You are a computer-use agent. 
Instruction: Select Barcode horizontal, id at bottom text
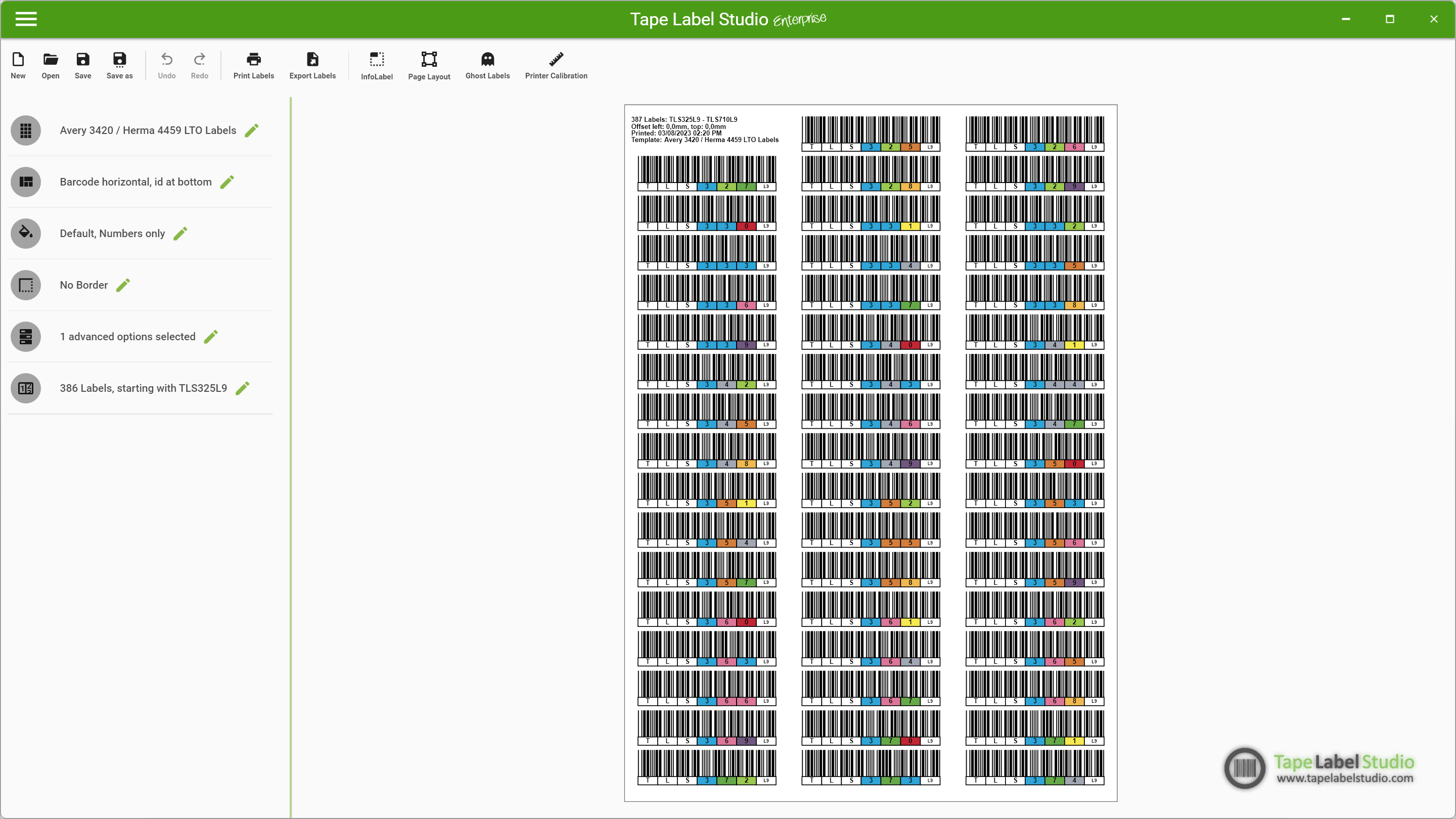click(x=135, y=182)
